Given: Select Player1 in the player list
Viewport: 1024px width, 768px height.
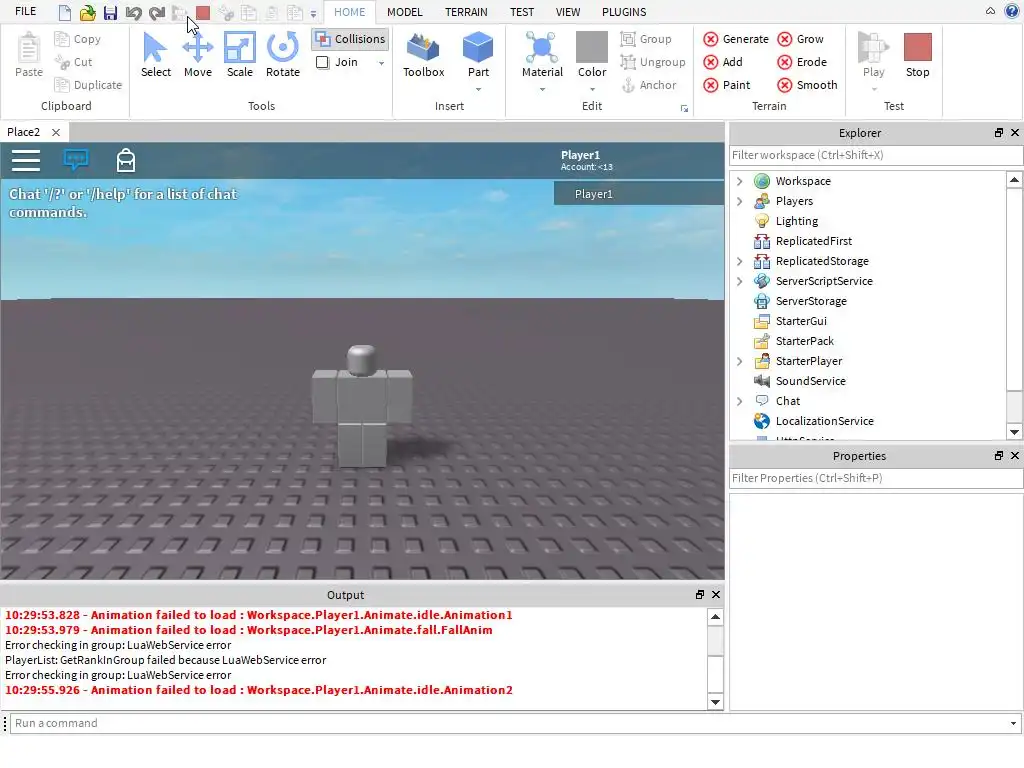Looking at the screenshot, I should (639, 194).
